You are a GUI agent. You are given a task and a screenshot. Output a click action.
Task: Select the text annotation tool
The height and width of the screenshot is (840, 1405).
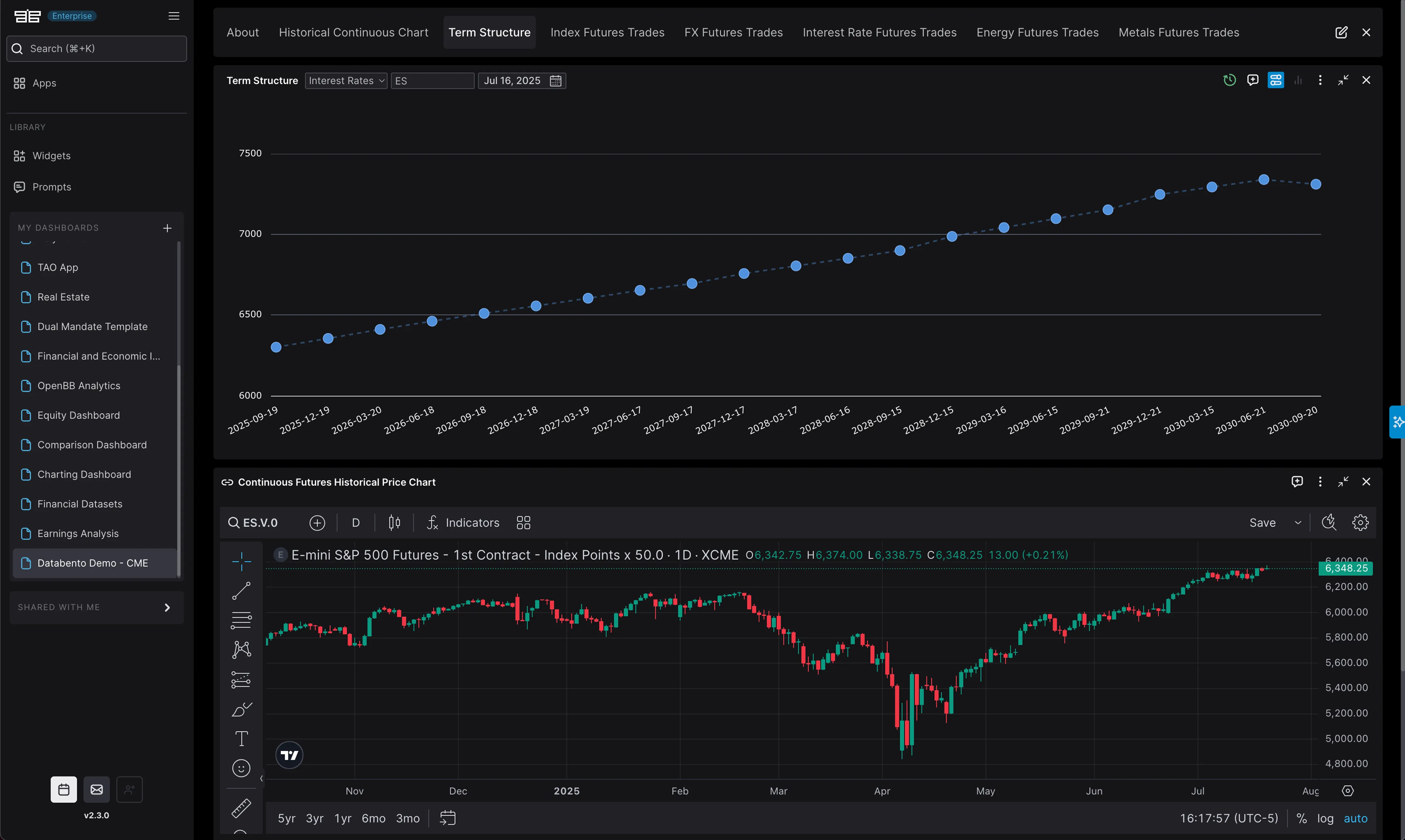(x=241, y=738)
